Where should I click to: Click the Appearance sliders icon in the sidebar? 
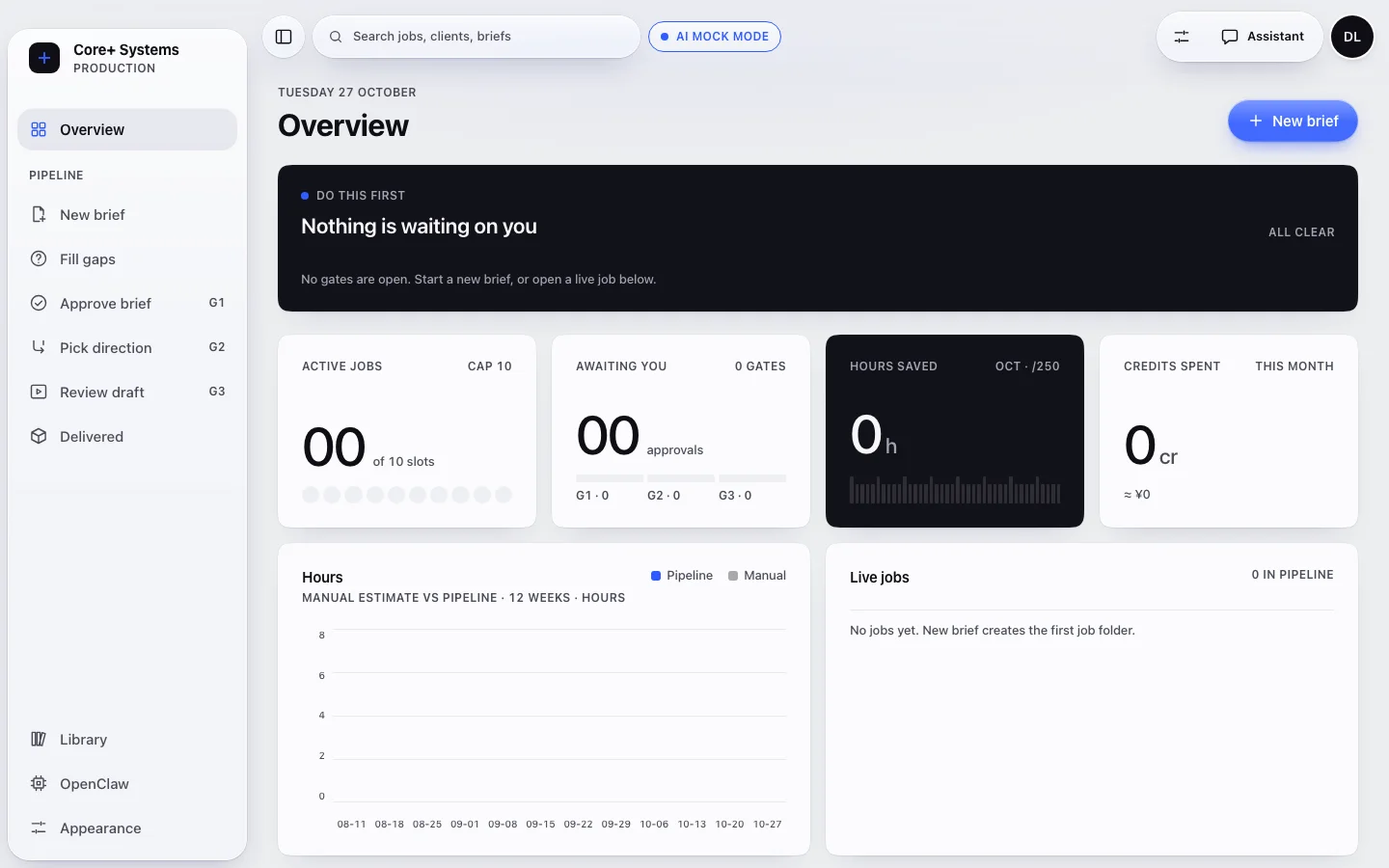point(39,827)
